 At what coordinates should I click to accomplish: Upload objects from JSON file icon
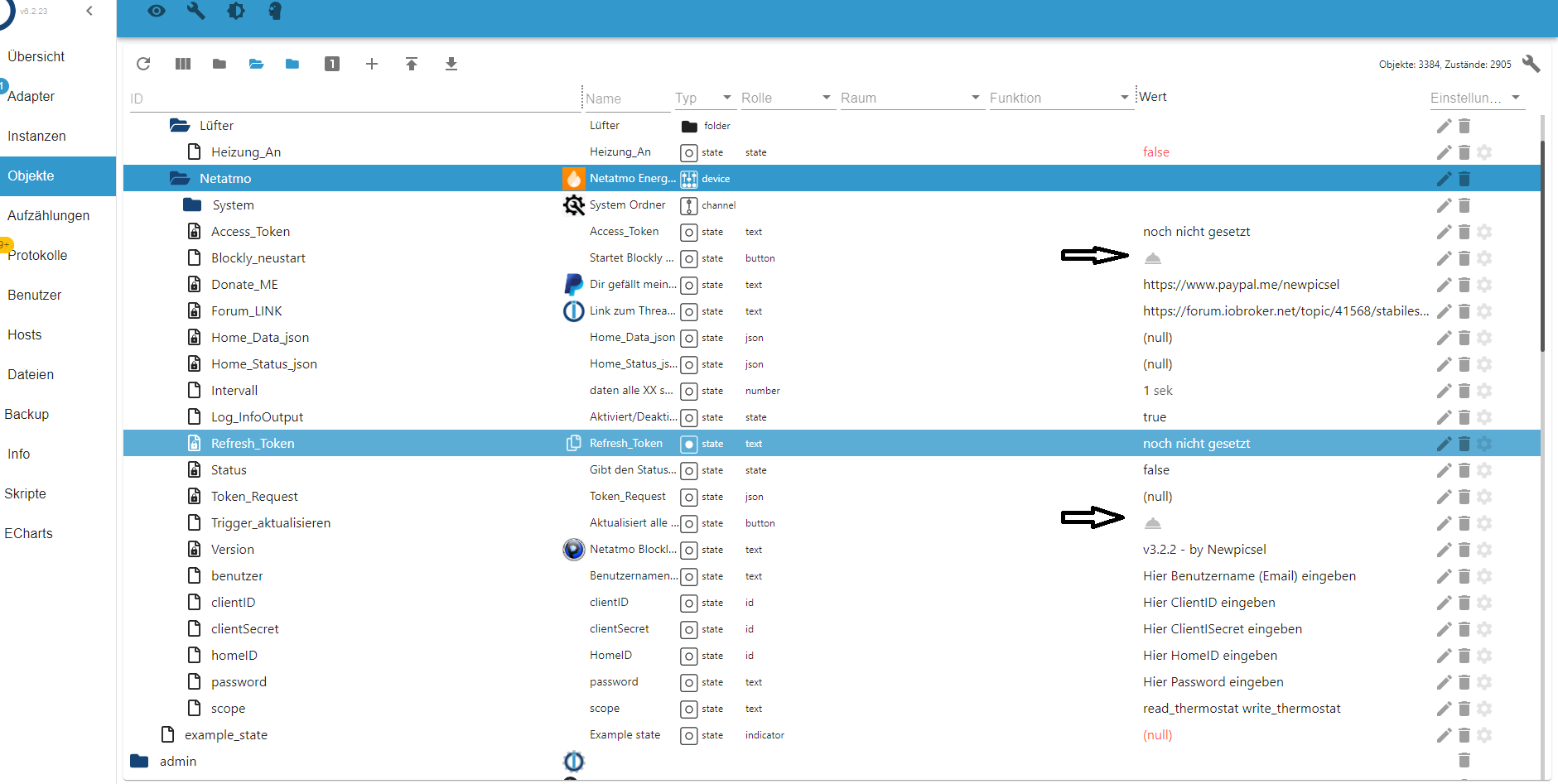[412, 64]
